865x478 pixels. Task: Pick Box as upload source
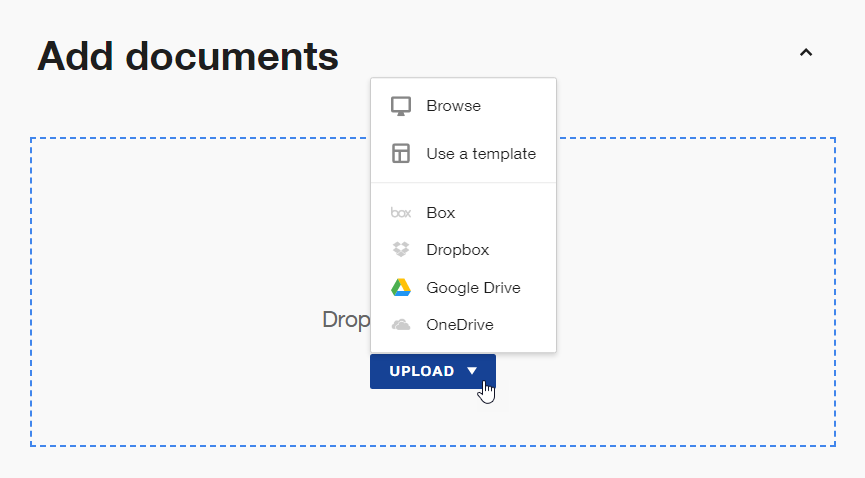coord(440,213)
